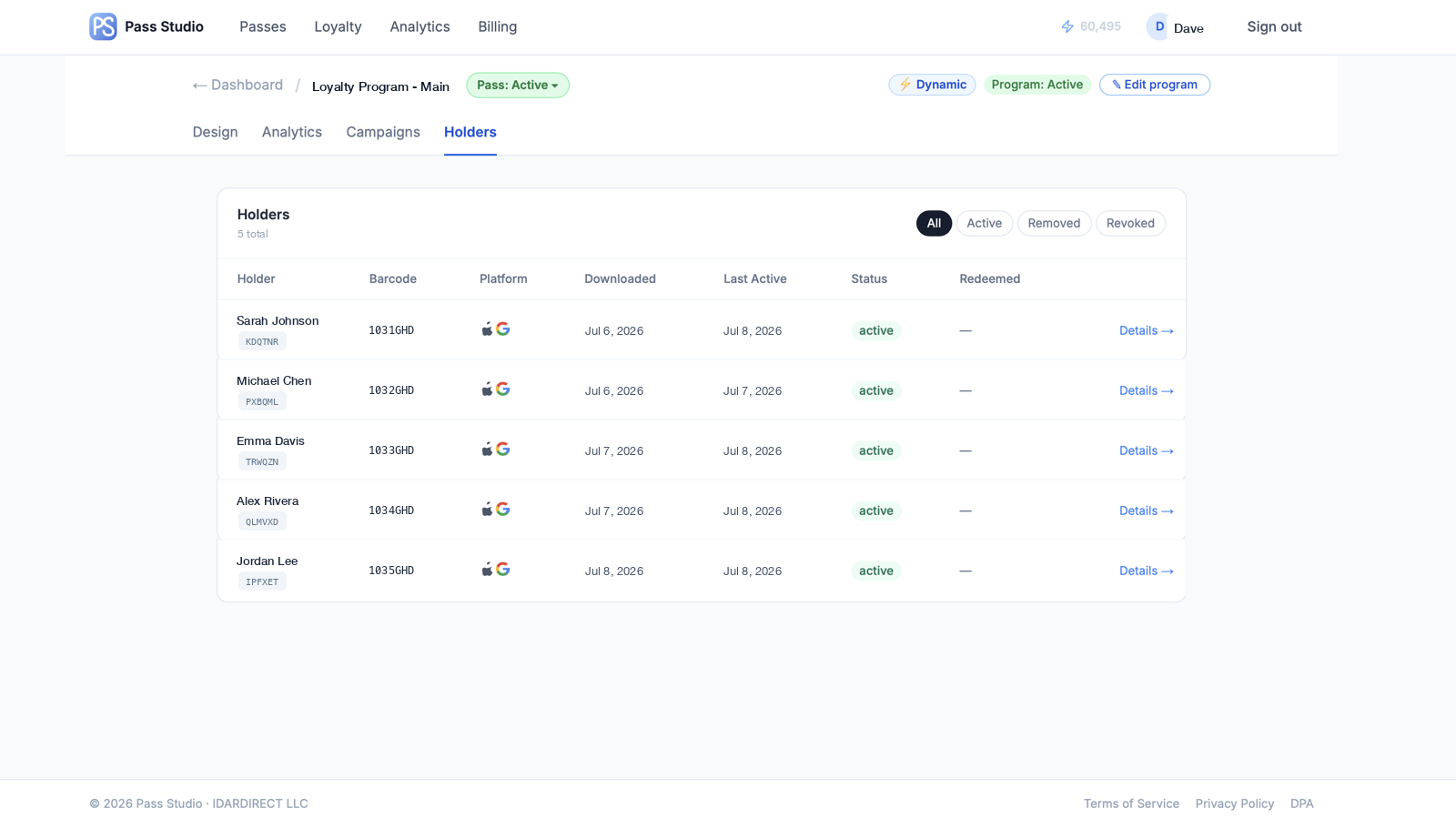The width and height of the screenshot is (1456, 819).
Task: Open the DPA footer link
Action: (x=1302, y=804)
